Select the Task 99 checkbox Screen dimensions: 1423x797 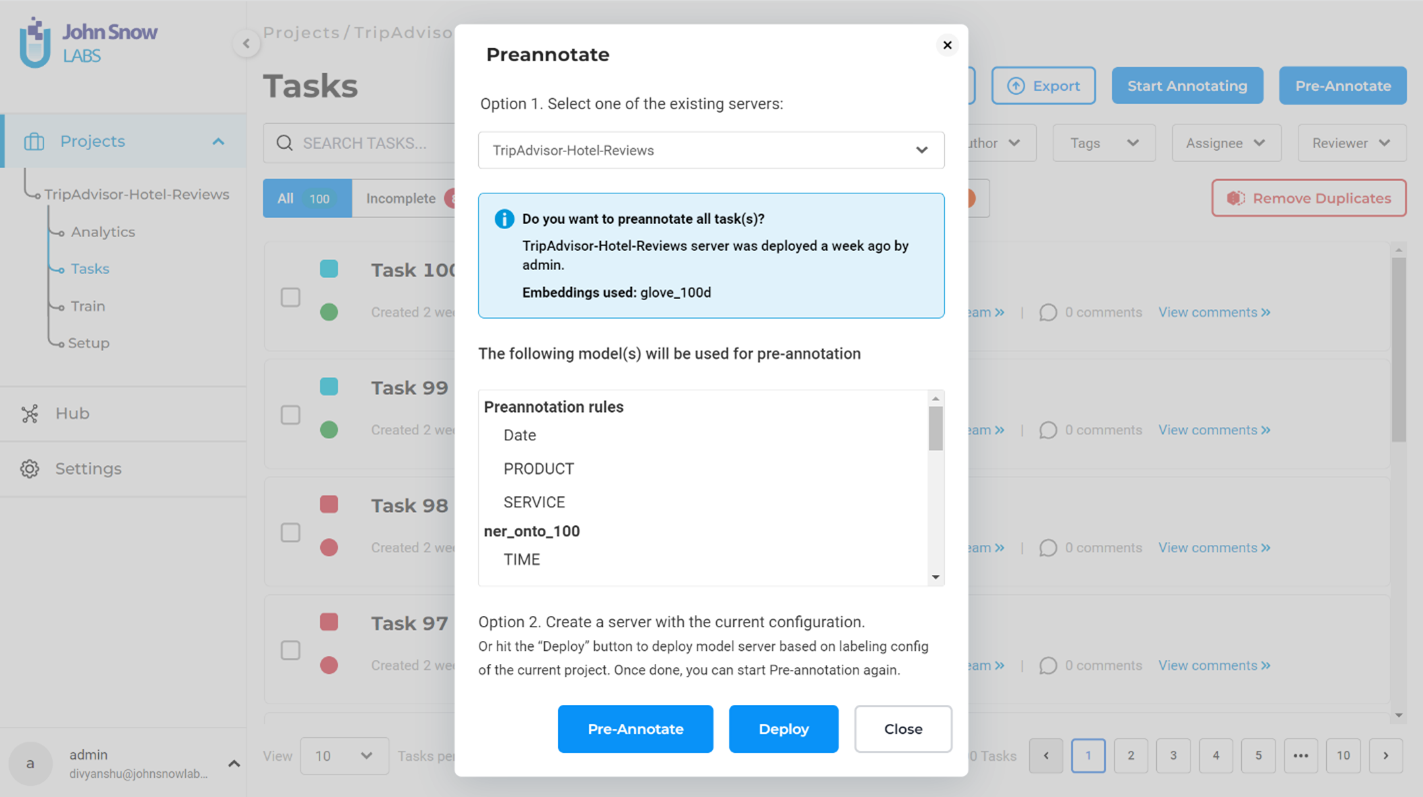(x=290, y=414)
